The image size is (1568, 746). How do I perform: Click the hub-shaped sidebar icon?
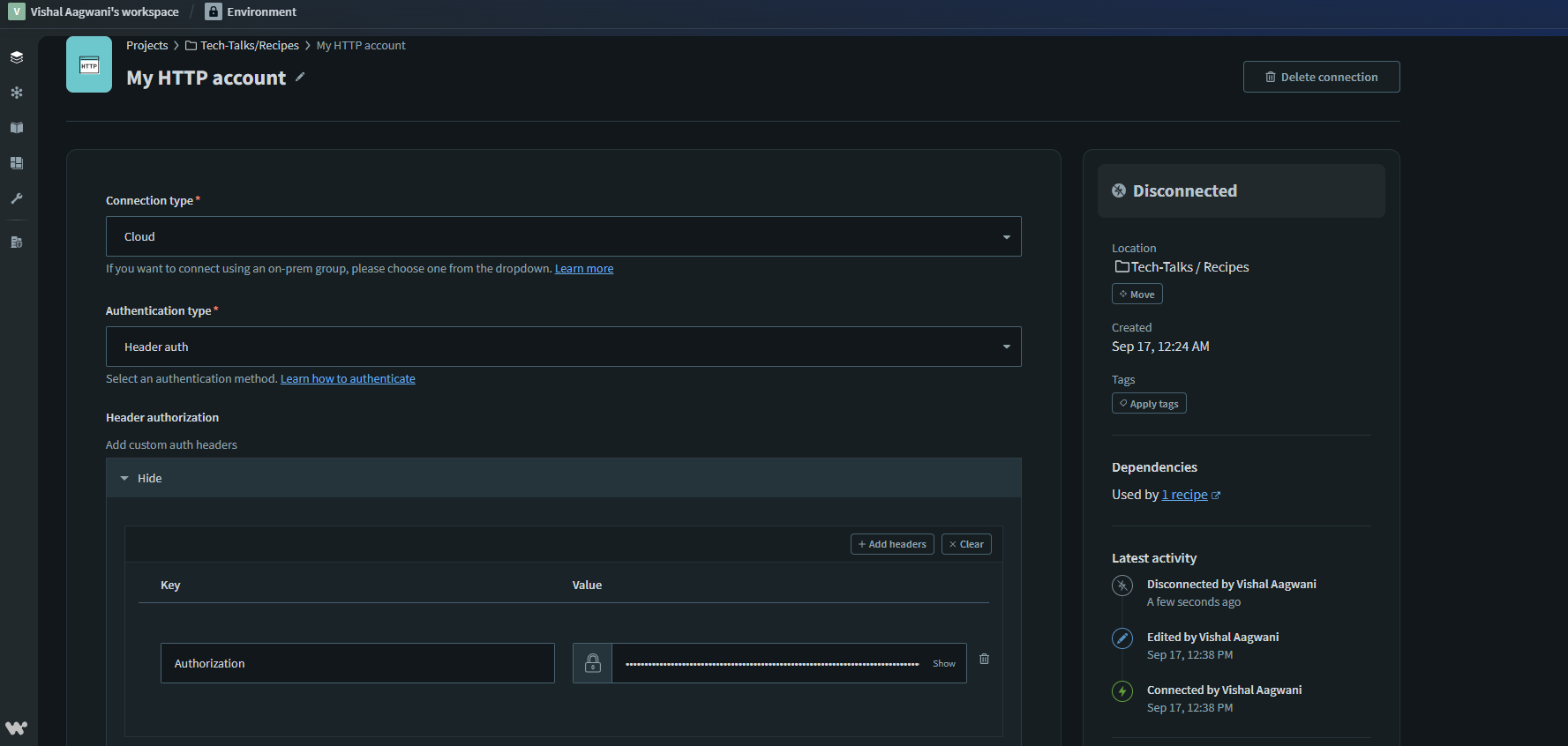17,93
